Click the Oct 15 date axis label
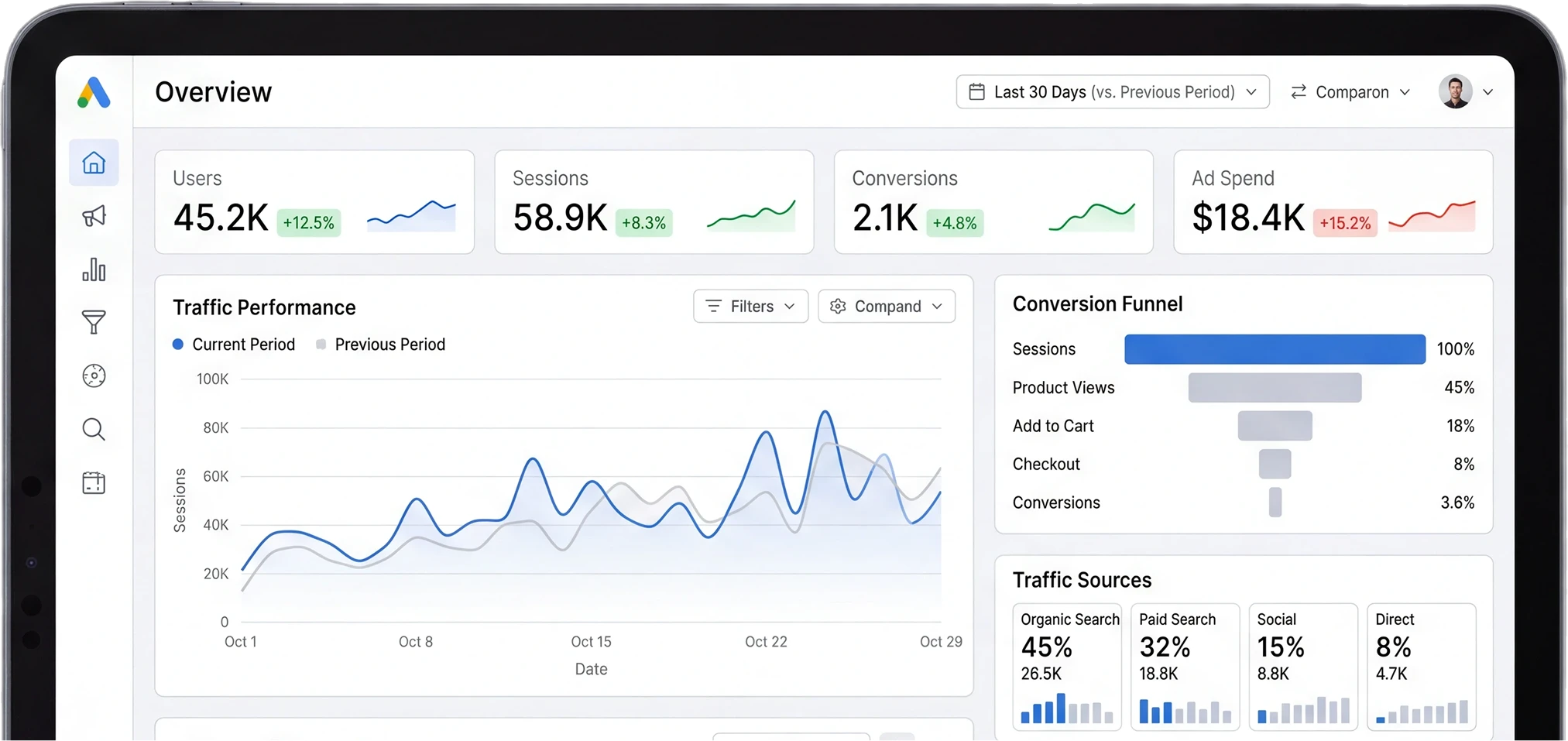 591,642
